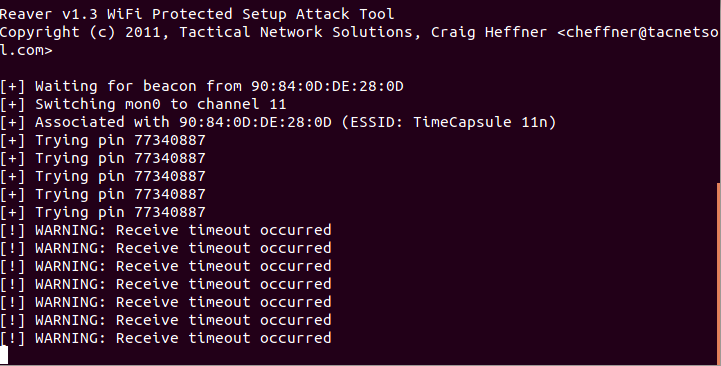Click the 'Associated with' text
This screenshot has height=366, width=721.
[103, 122]
